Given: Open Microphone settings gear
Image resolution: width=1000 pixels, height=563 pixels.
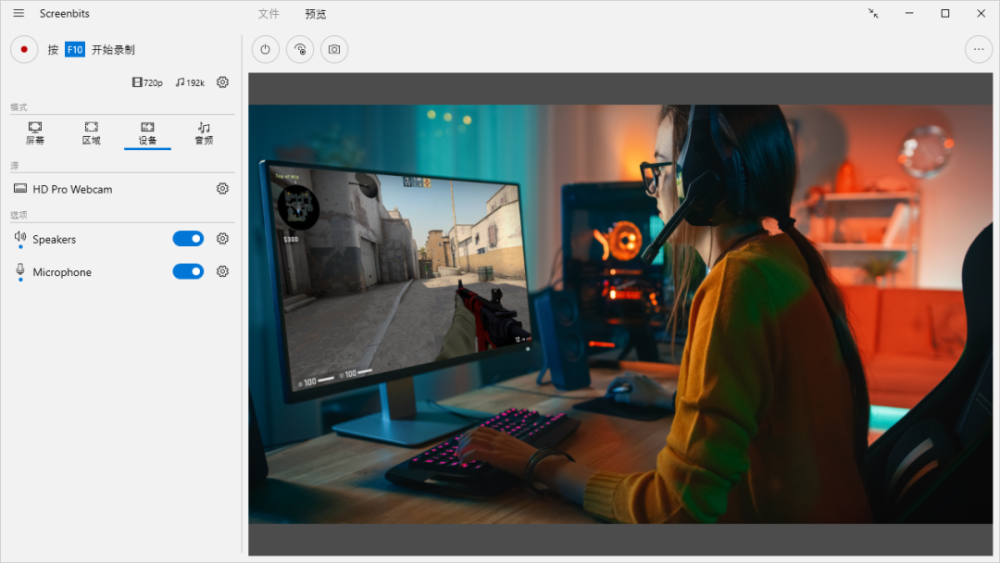Looking at the screenshot, I should tap(223, 271).
